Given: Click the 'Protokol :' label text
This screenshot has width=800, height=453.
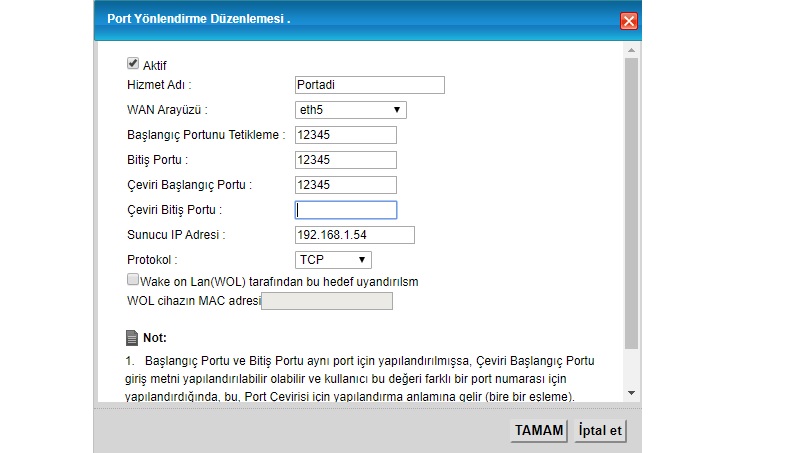Looking at the screenshot, I should click(152, 260).
